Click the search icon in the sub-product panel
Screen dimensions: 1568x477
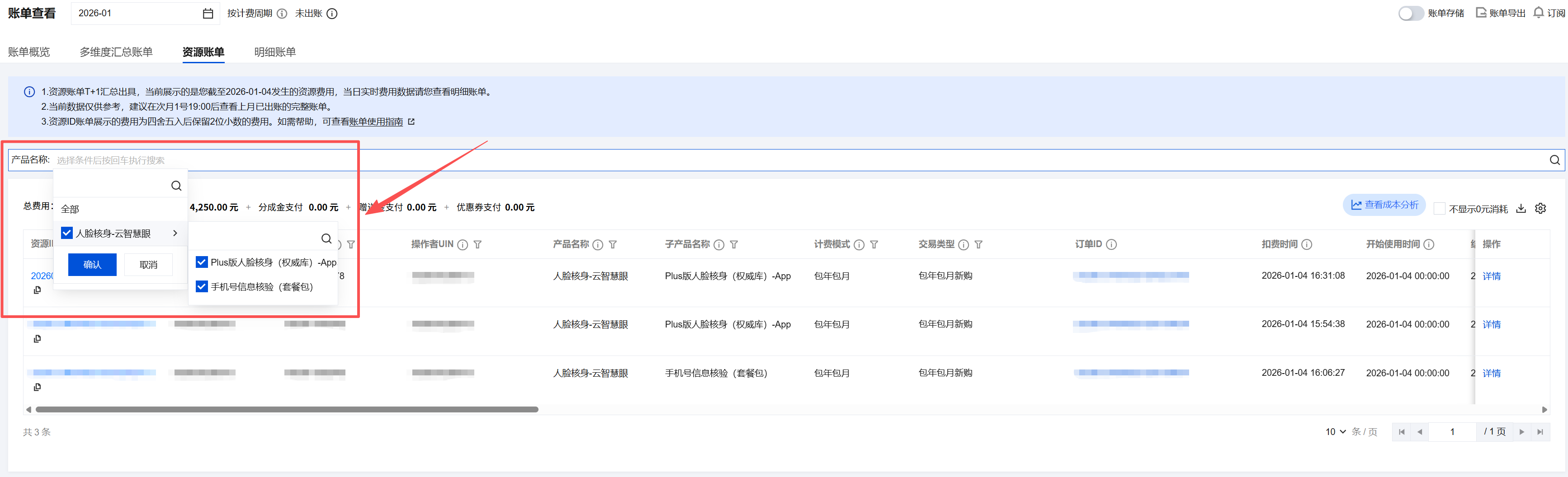[326, 238]
